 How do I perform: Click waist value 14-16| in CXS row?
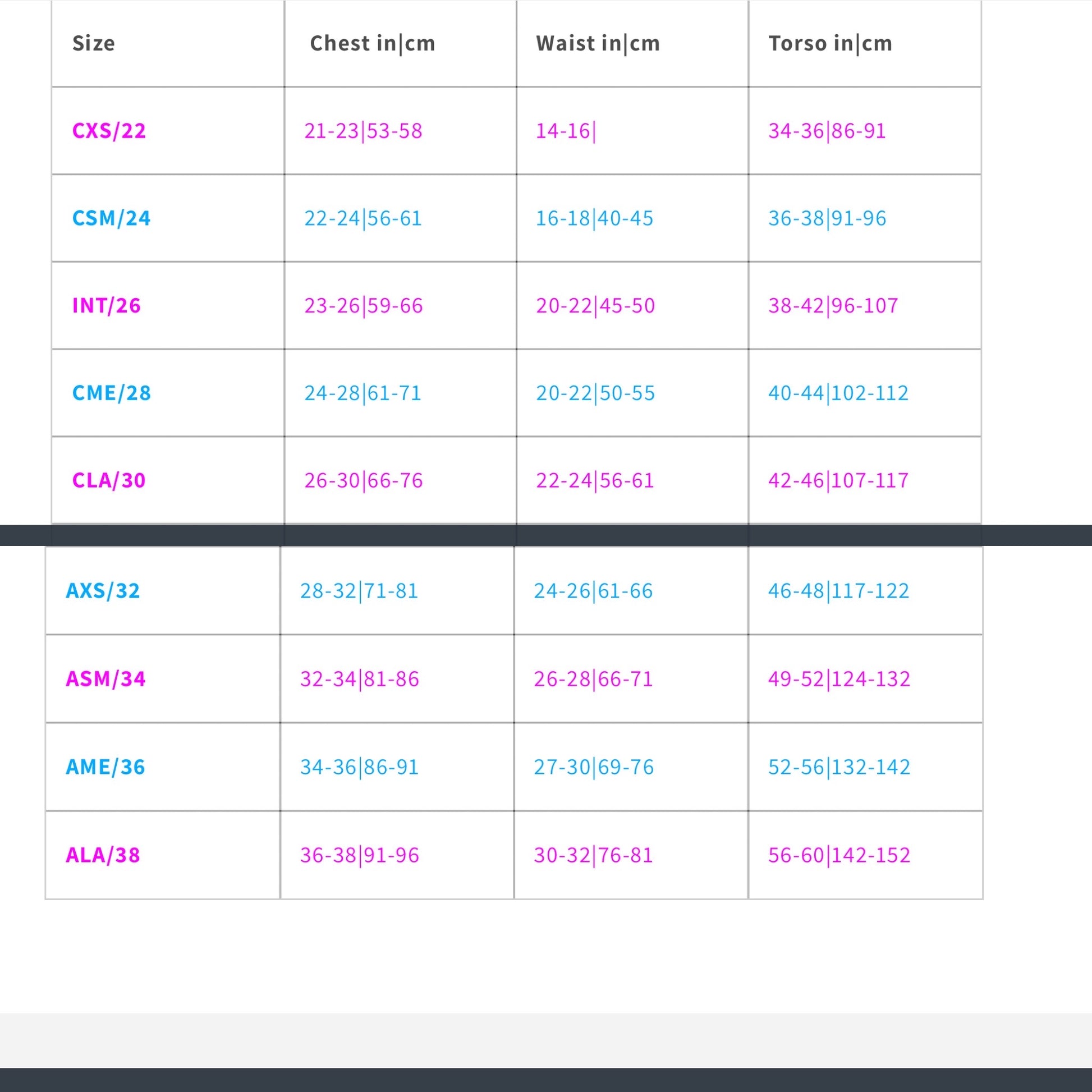pyautogui.click(x=566, y=131)
